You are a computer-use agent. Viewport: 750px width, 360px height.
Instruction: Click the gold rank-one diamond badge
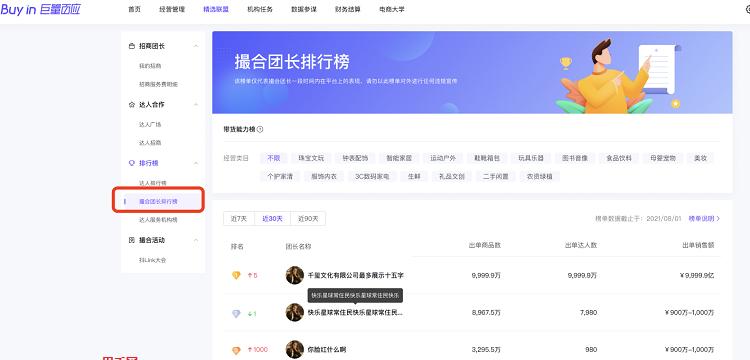click(236, 275)
